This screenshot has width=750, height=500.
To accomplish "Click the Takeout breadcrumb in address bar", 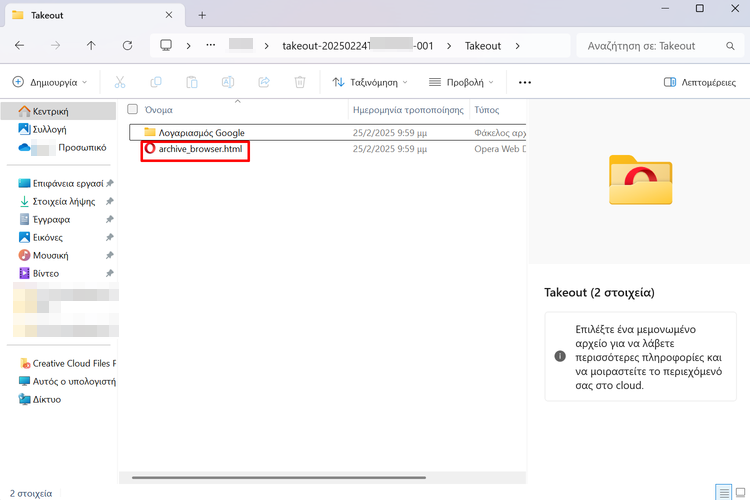I will [x=483, y=46].
